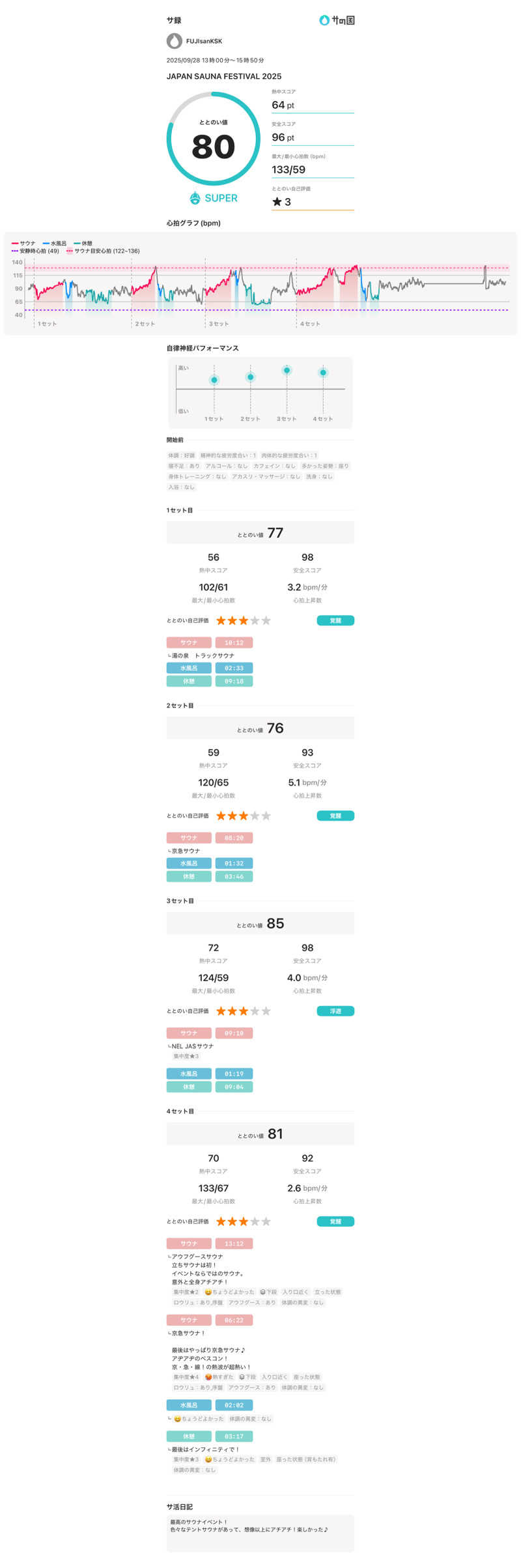Image resolution: width=521 pixels, height=1568 pixels.
Task: Click the 10:12 sauna time tag
Action: click(x=234, y=643)
